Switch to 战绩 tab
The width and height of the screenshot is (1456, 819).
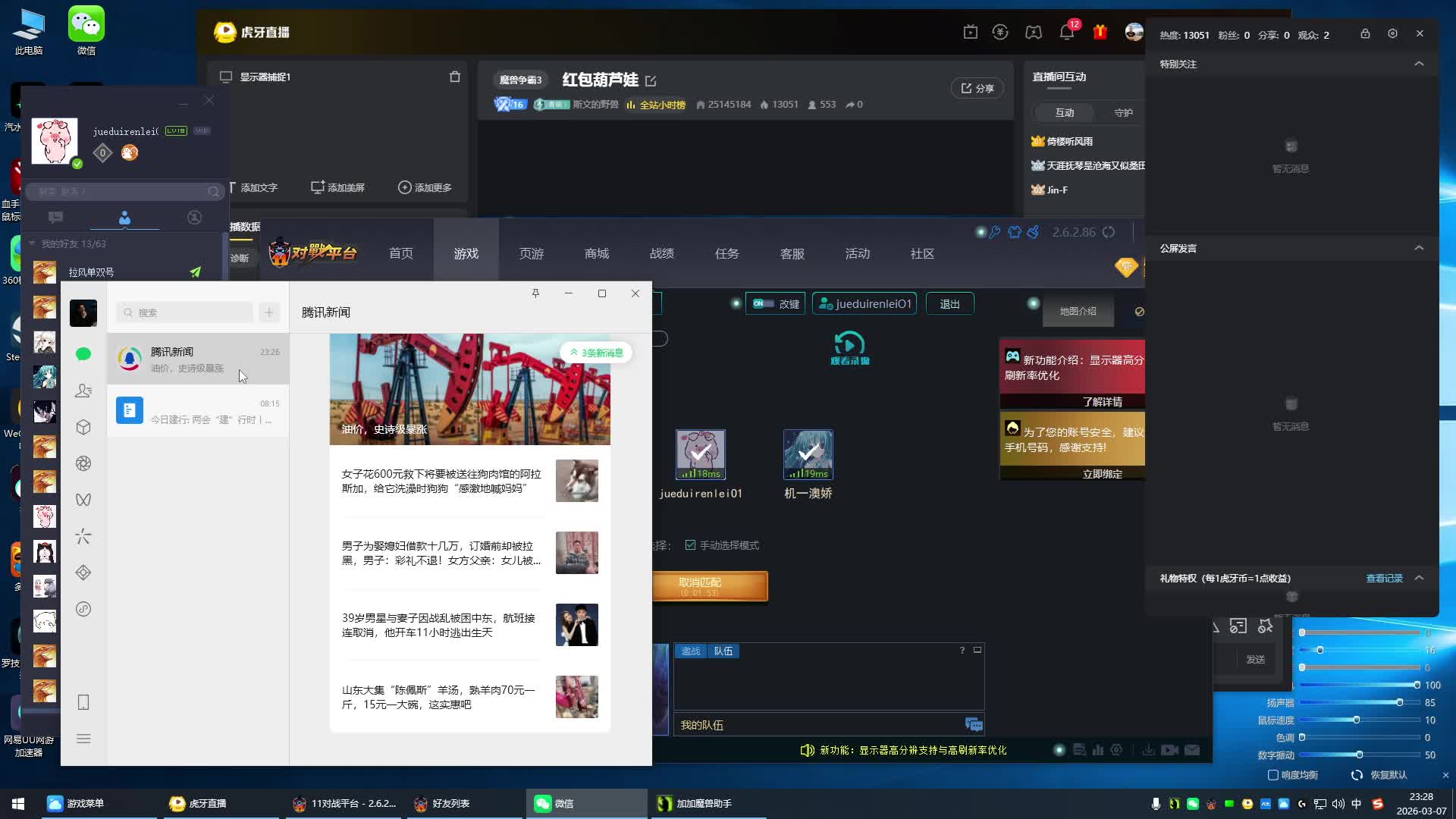coord(661,253)
